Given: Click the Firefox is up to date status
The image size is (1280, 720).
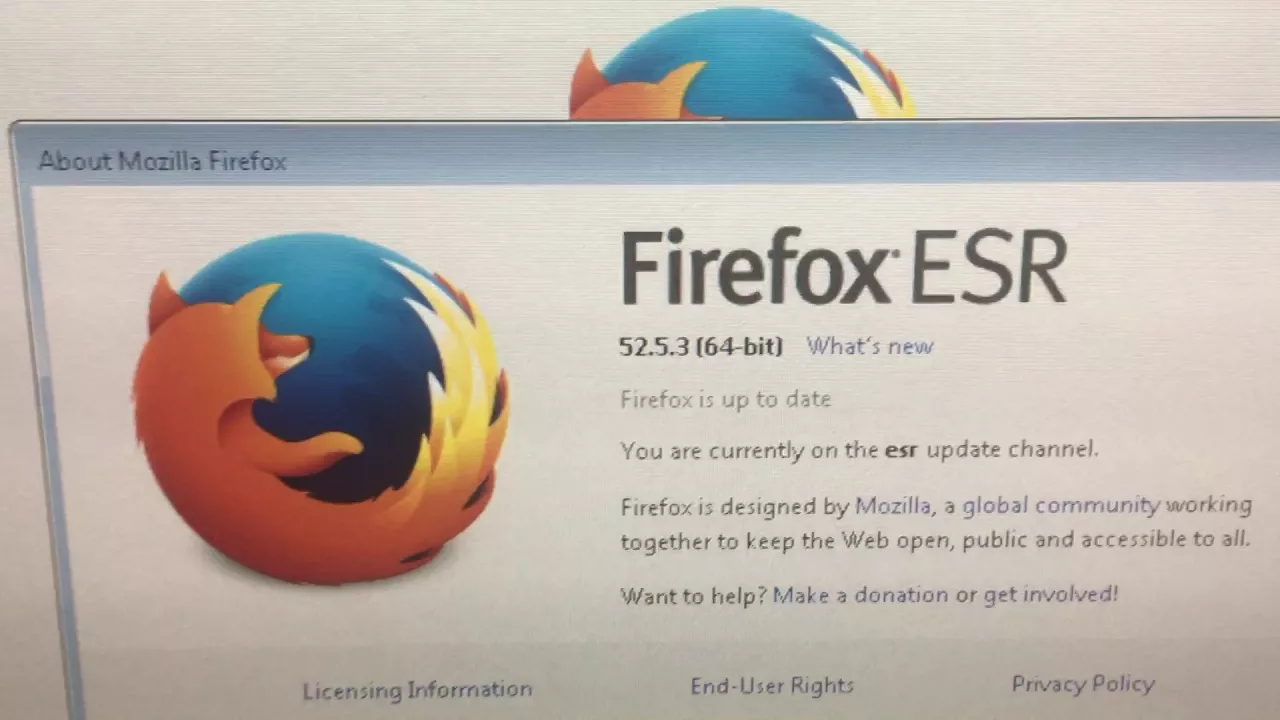Looking at the screenshot, I should pos(725,400).
